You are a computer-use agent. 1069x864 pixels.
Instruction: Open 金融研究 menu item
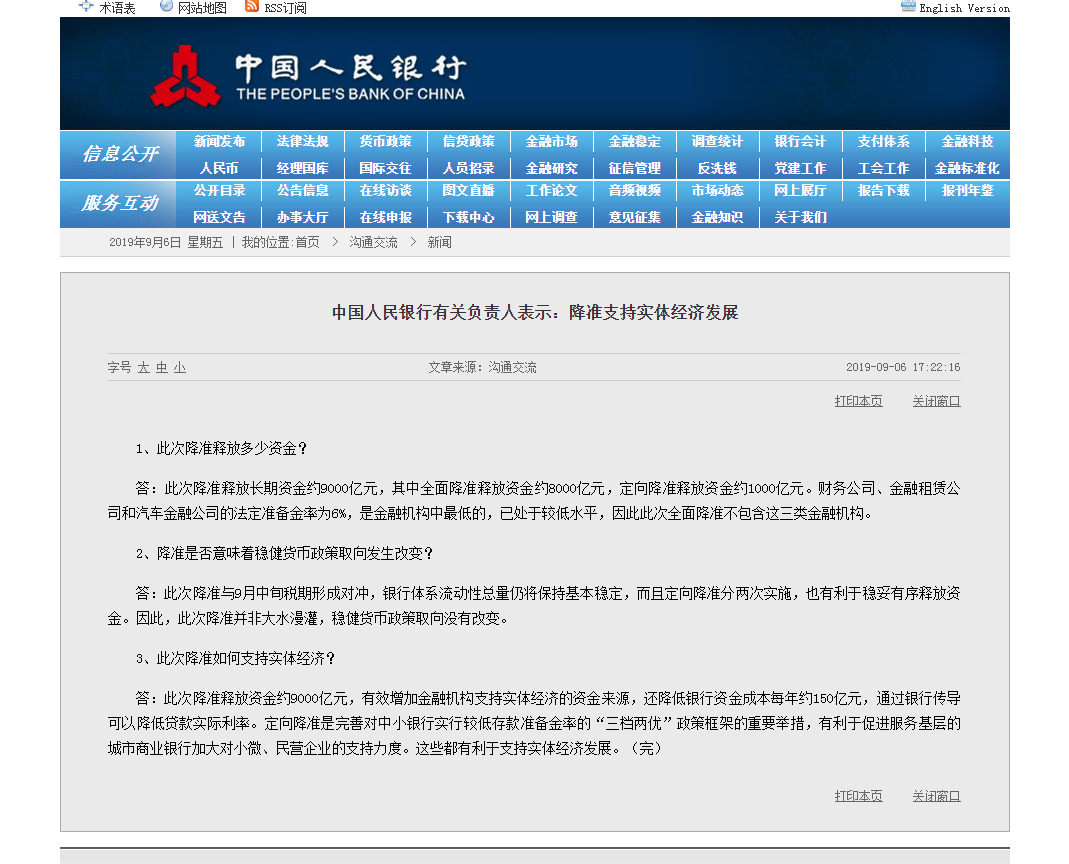[552, 168]
